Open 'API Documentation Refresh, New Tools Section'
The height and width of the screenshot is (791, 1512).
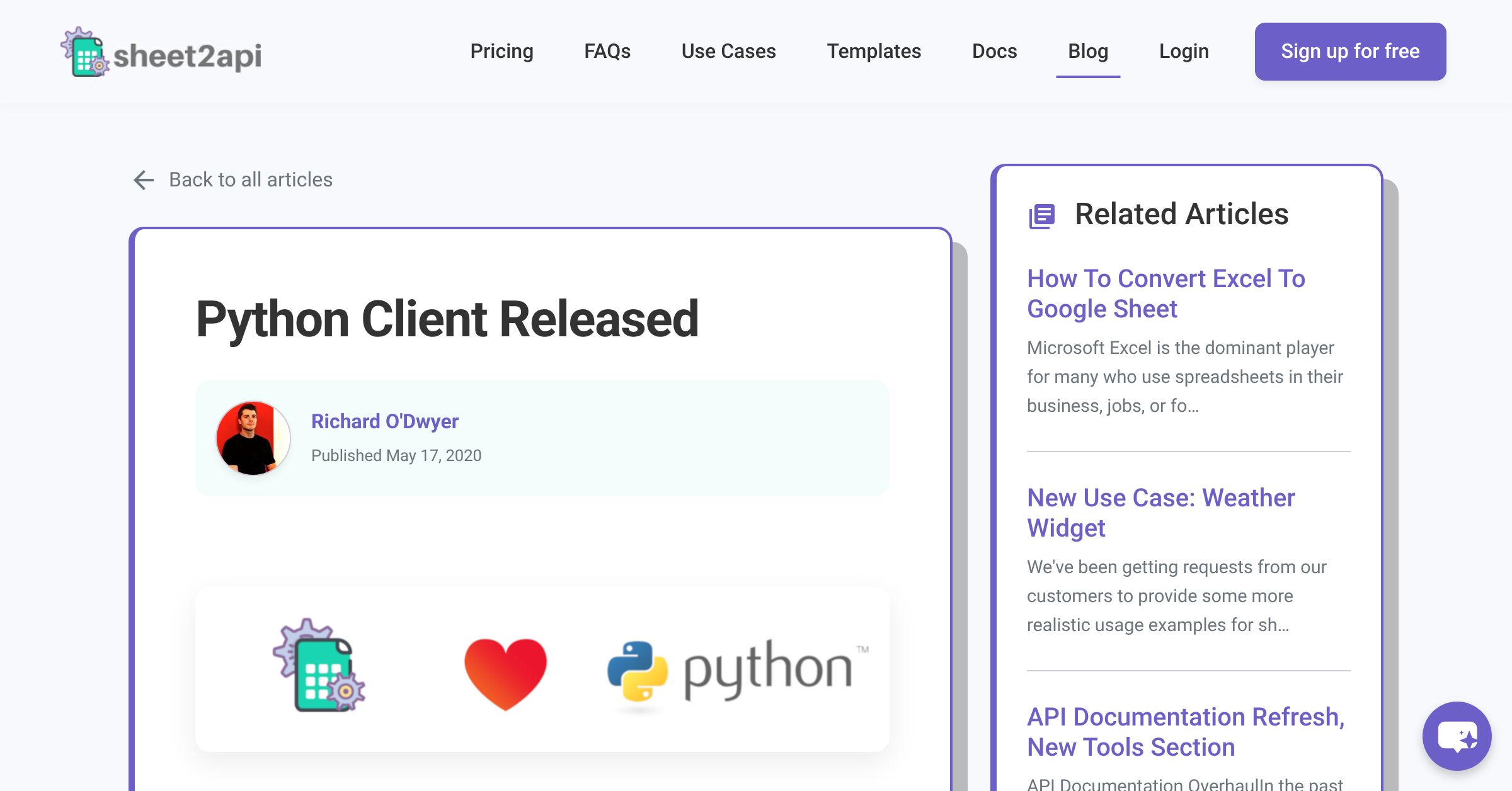pyautogui.click(x=1186, y=731)
